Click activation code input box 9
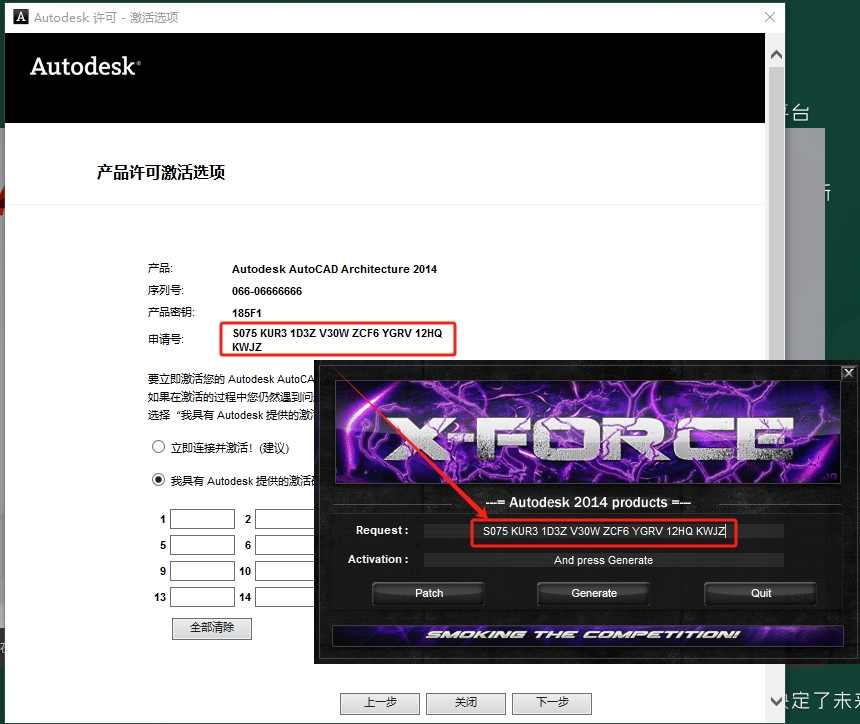Screen dimensions: 860x724 coord(202,571)
